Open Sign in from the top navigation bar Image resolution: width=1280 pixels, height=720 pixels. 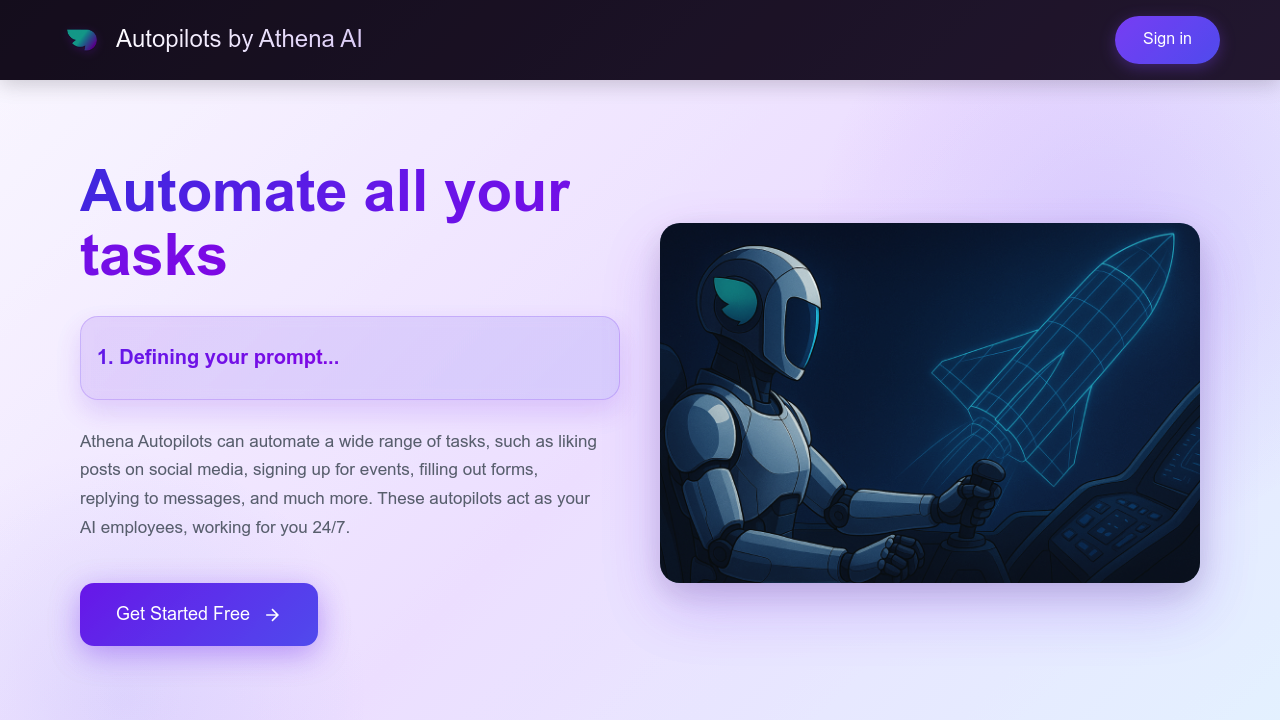point(1166,39)
